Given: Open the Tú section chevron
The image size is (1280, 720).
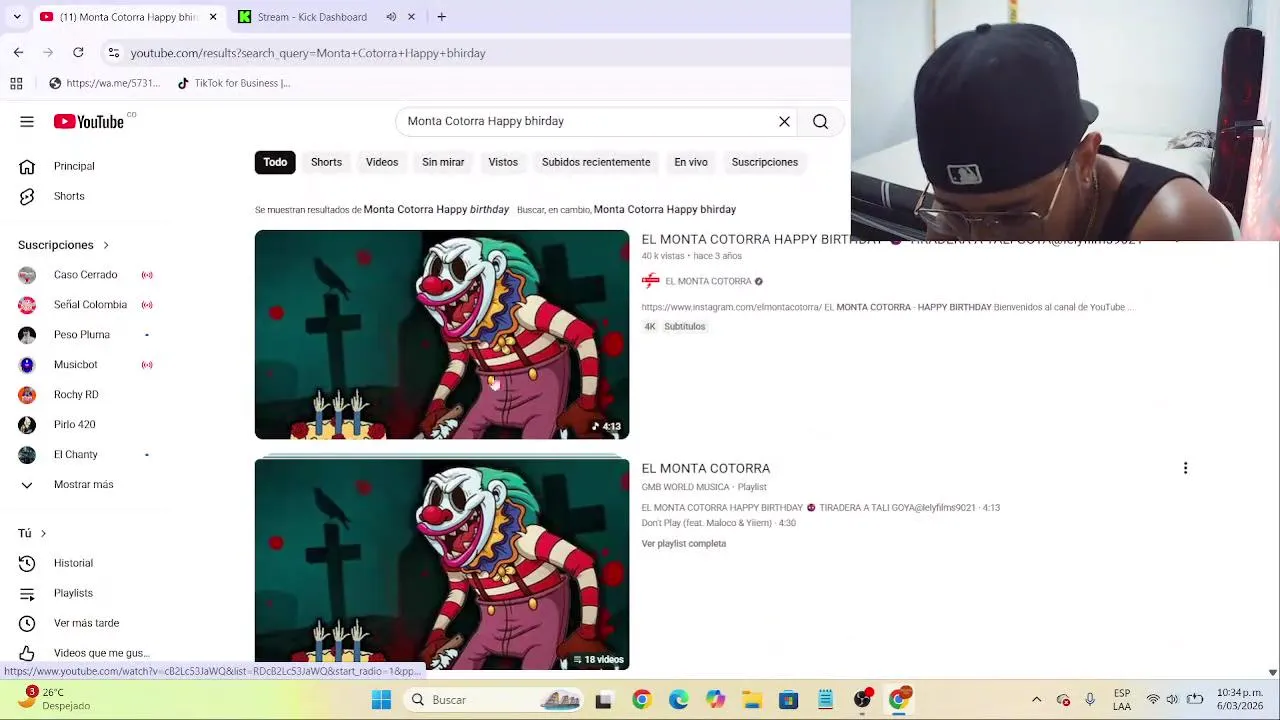Looking at the screenshot, I should [x=43, y=534].
